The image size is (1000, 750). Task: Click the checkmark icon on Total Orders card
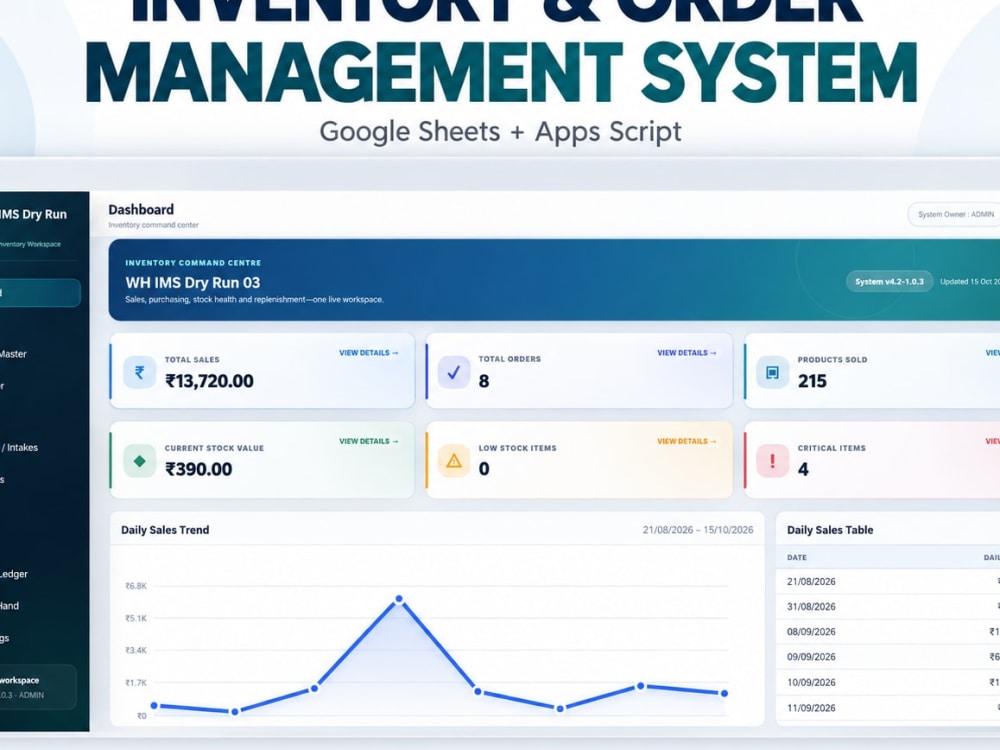pos(453,372)
